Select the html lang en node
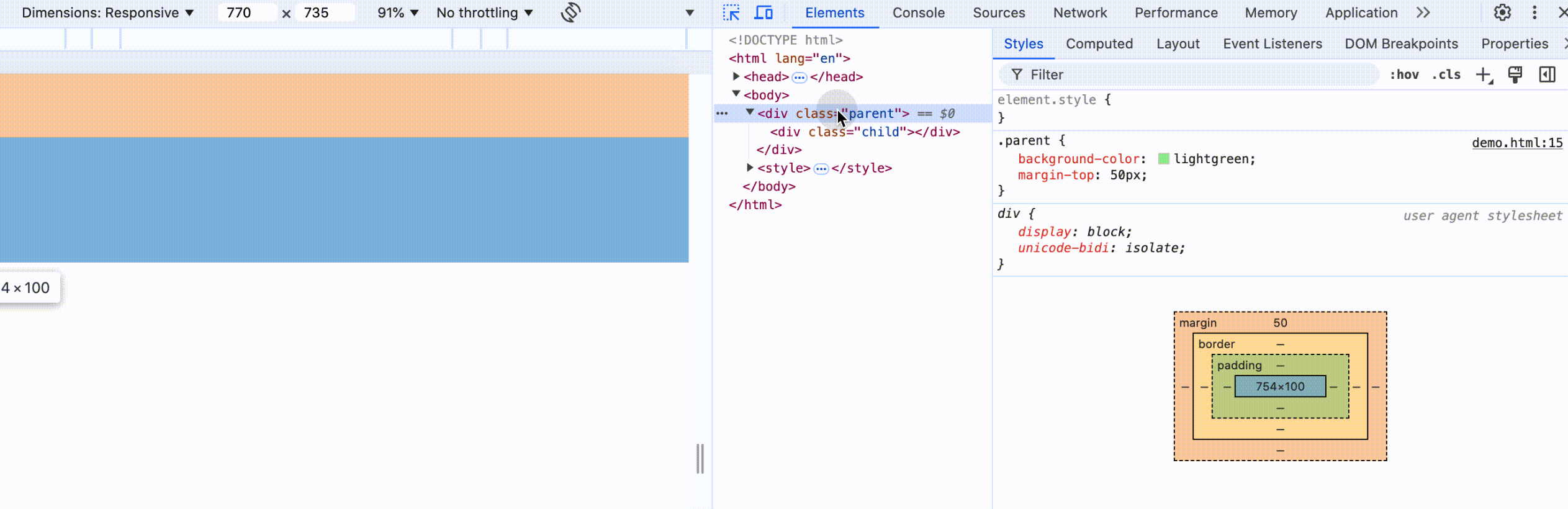The height and width of the screenshot is (509, 1568). (x=789, y=58)
